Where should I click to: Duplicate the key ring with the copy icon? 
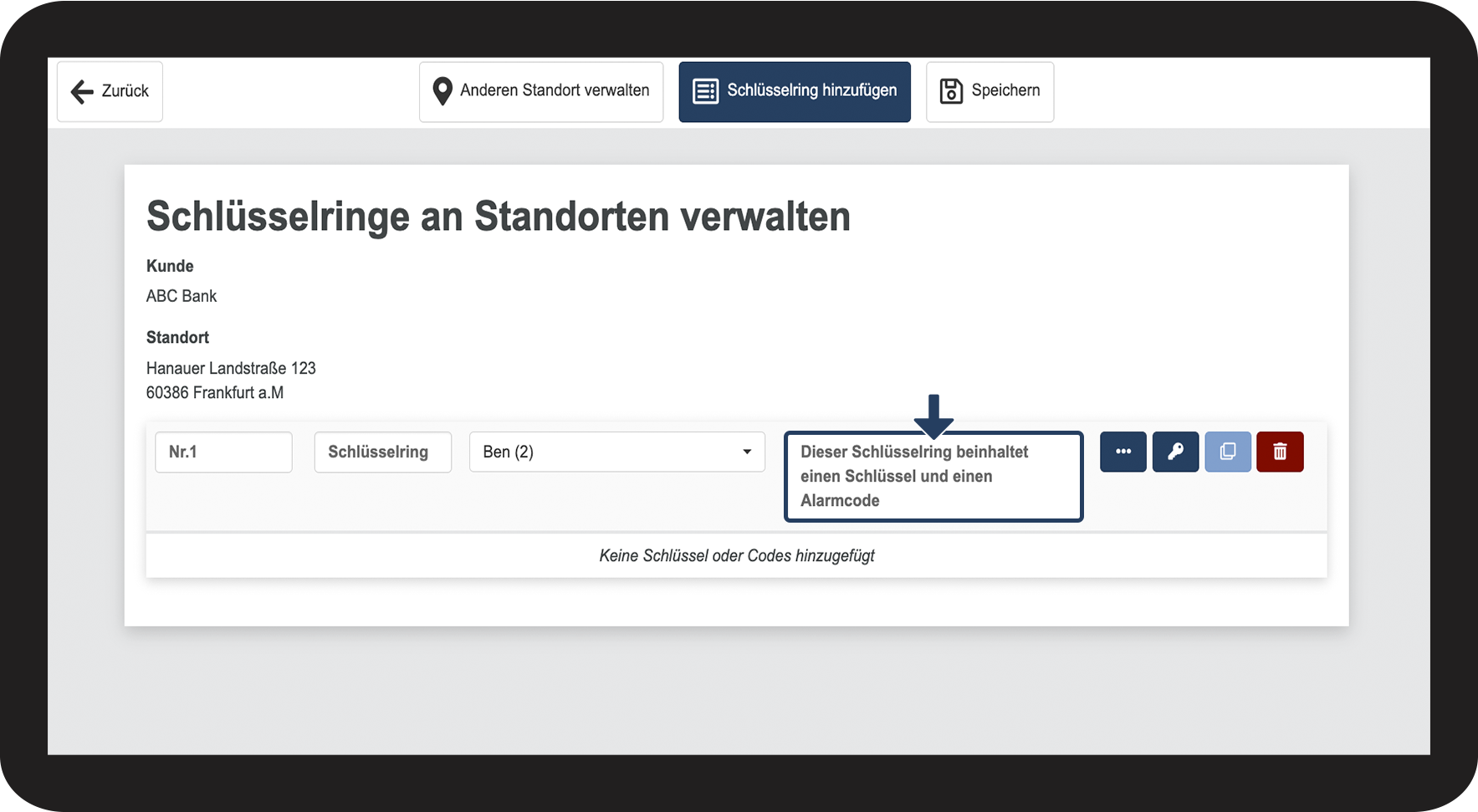coord(1227,452)
